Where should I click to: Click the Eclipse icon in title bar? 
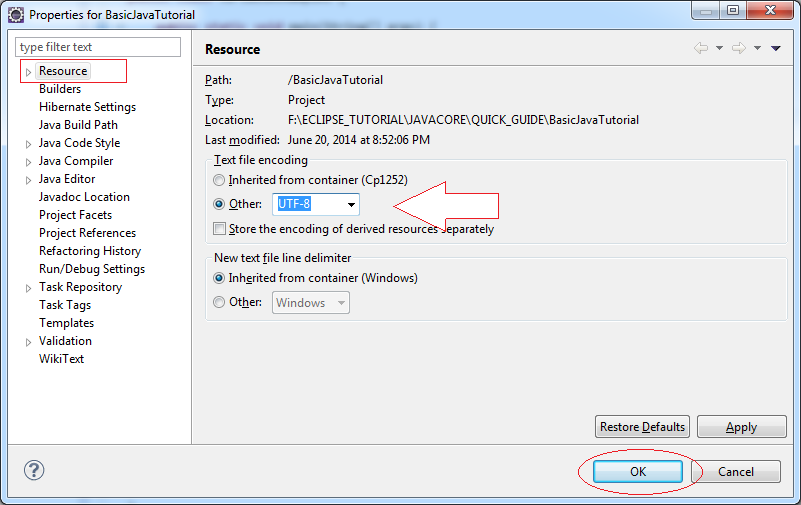pos(16,15)
